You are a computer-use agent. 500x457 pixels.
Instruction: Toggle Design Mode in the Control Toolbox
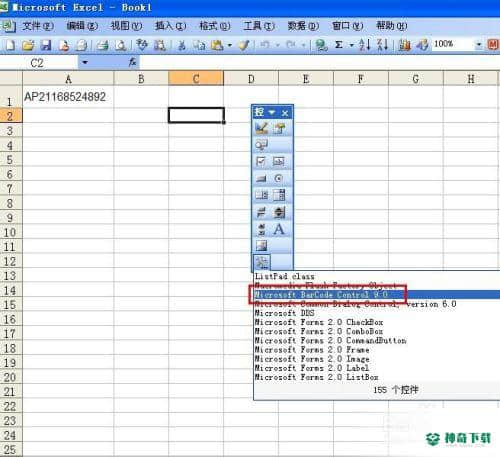pos(261,128)
